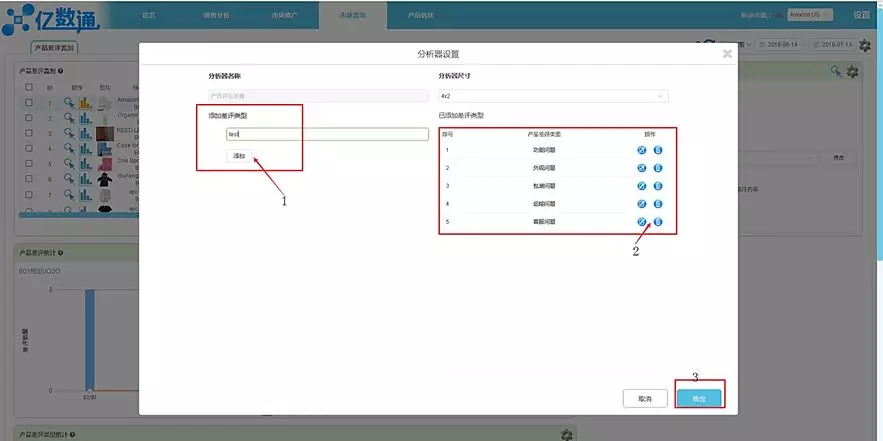Viewport: 883px width, 441px height.
Task: Check the checkbox for product ID 6
Action: [x=29, y=179]
